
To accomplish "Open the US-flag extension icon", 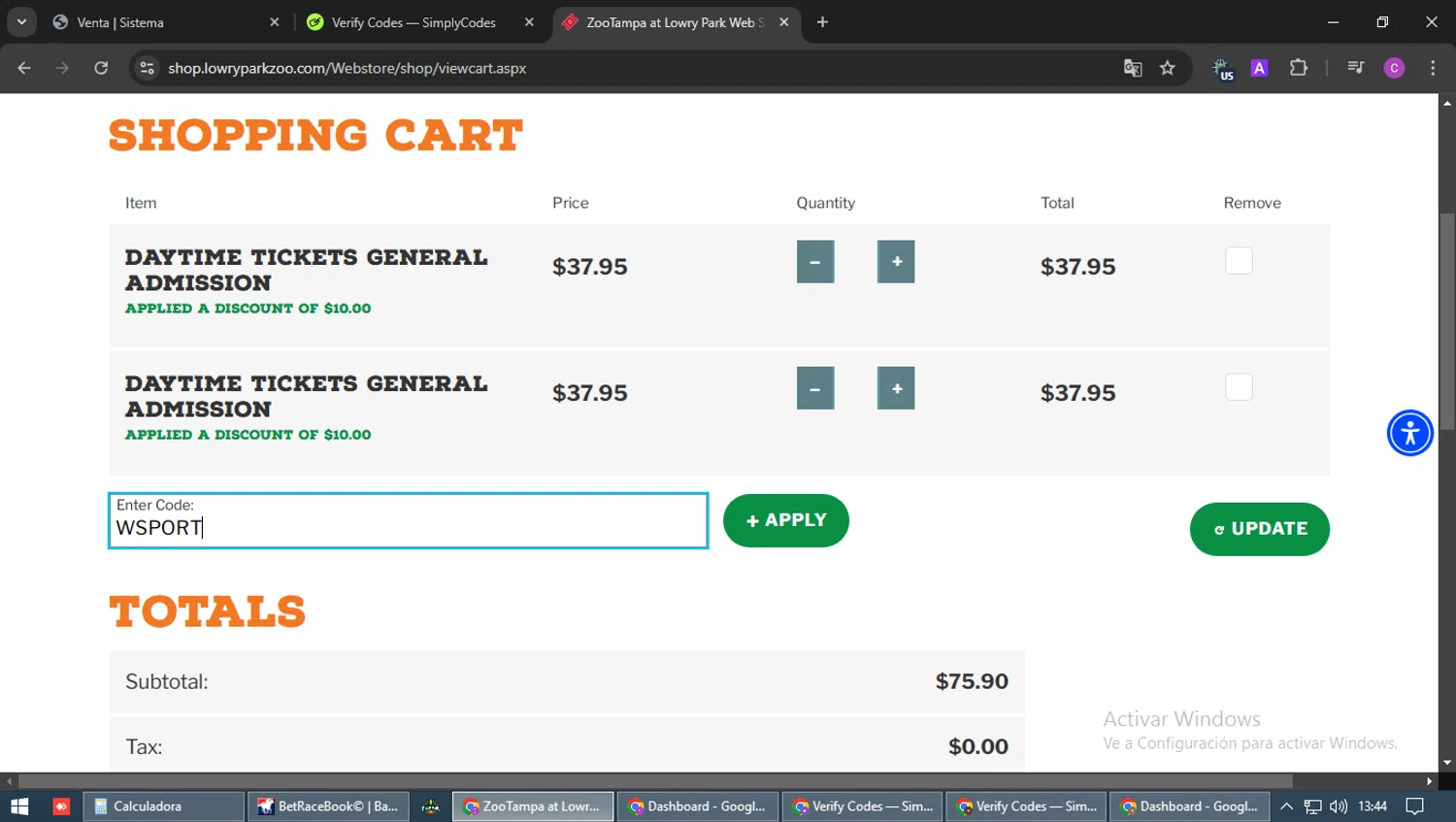I will (1222, 68).
